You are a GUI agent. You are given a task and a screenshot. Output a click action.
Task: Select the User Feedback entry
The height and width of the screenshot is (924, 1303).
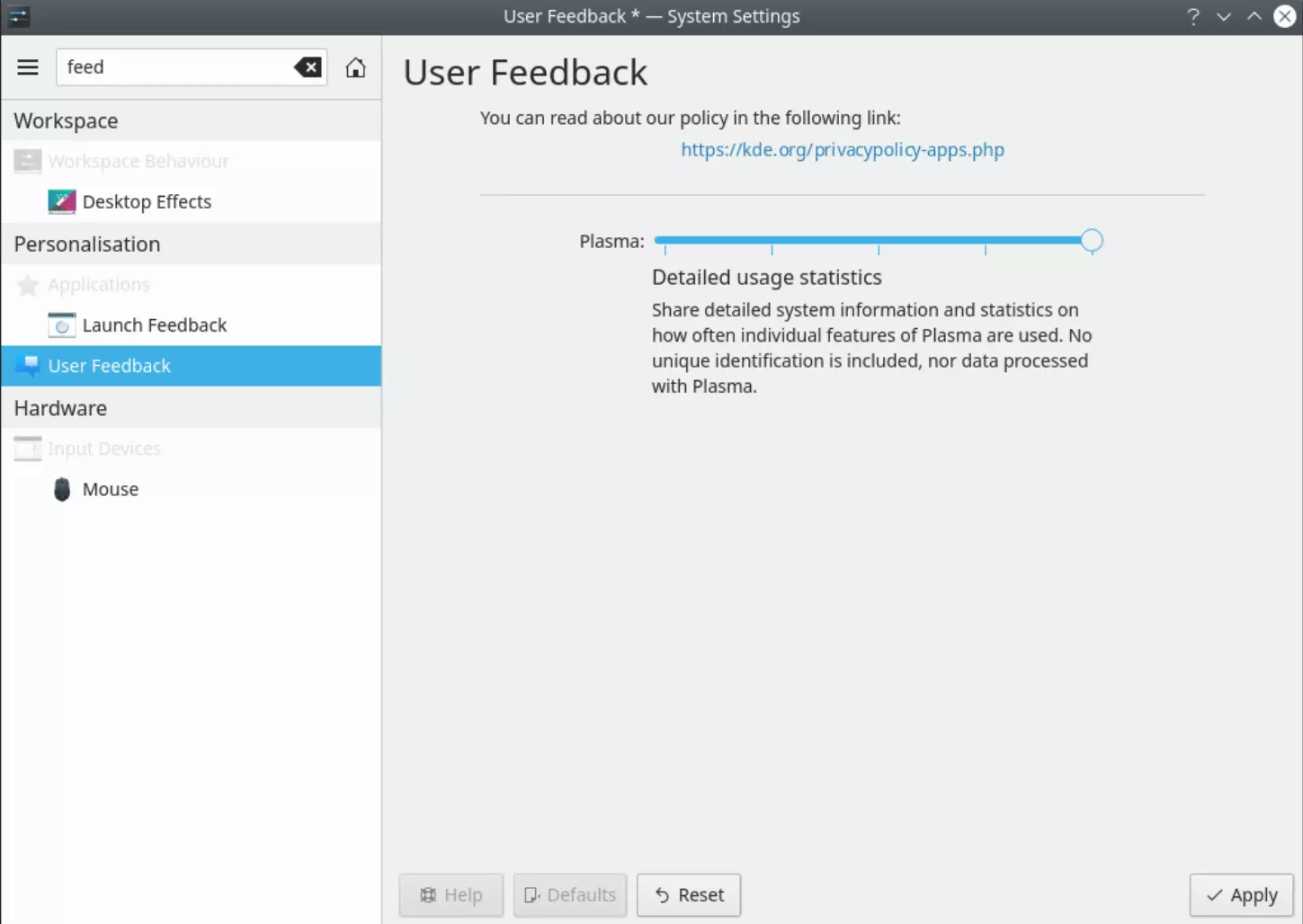coord(192,366)
